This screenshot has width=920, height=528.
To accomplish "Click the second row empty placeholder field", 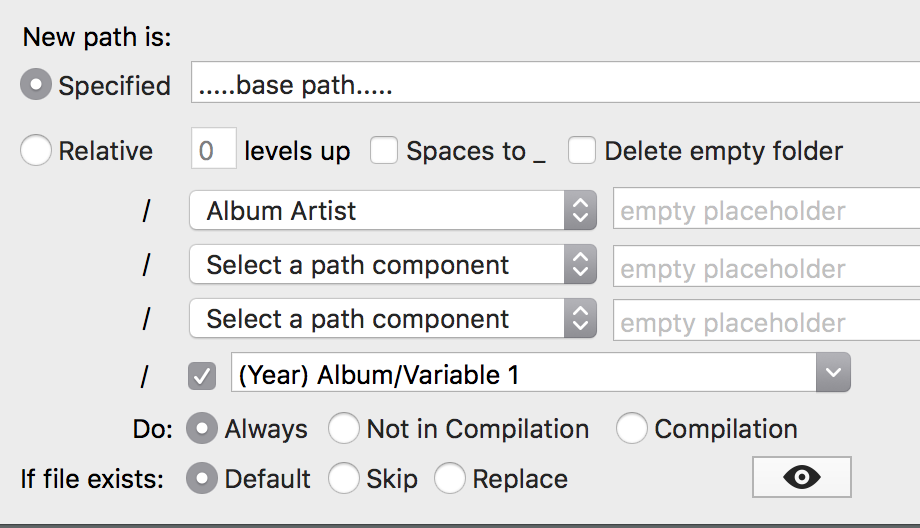I will pyautogui.click(x=765, y=266).
